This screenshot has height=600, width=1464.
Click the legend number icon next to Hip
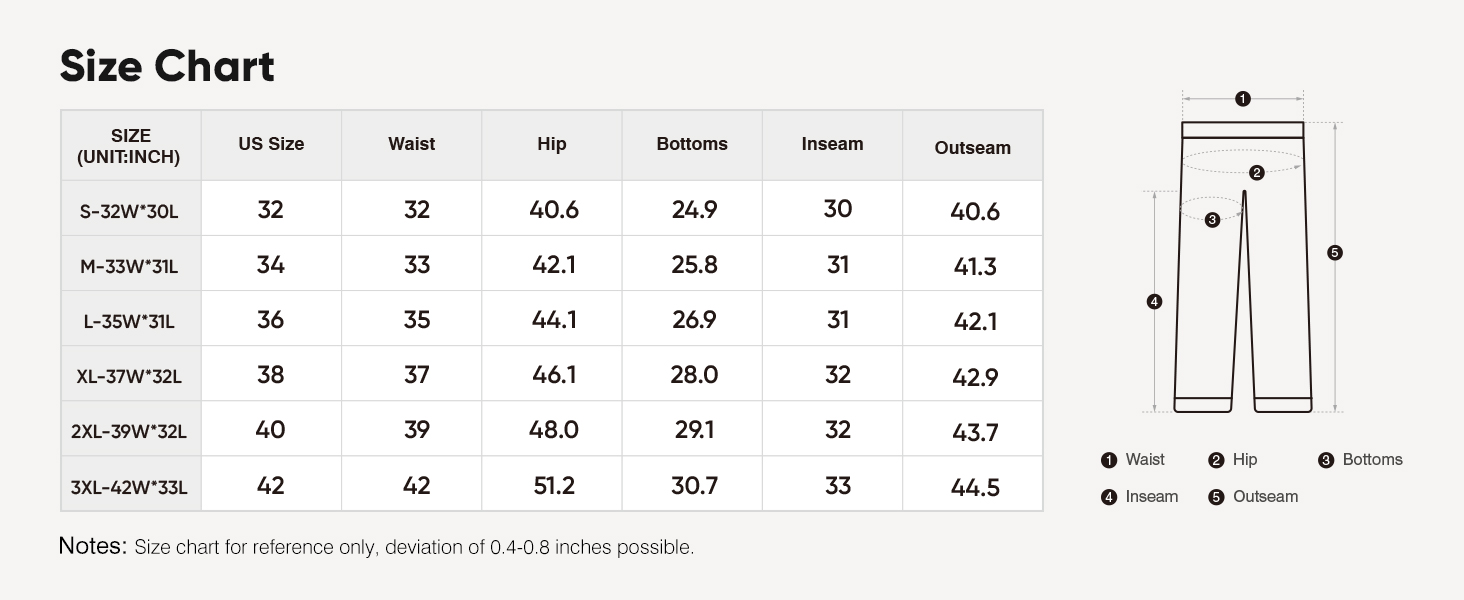click(x=1216, y=460)
